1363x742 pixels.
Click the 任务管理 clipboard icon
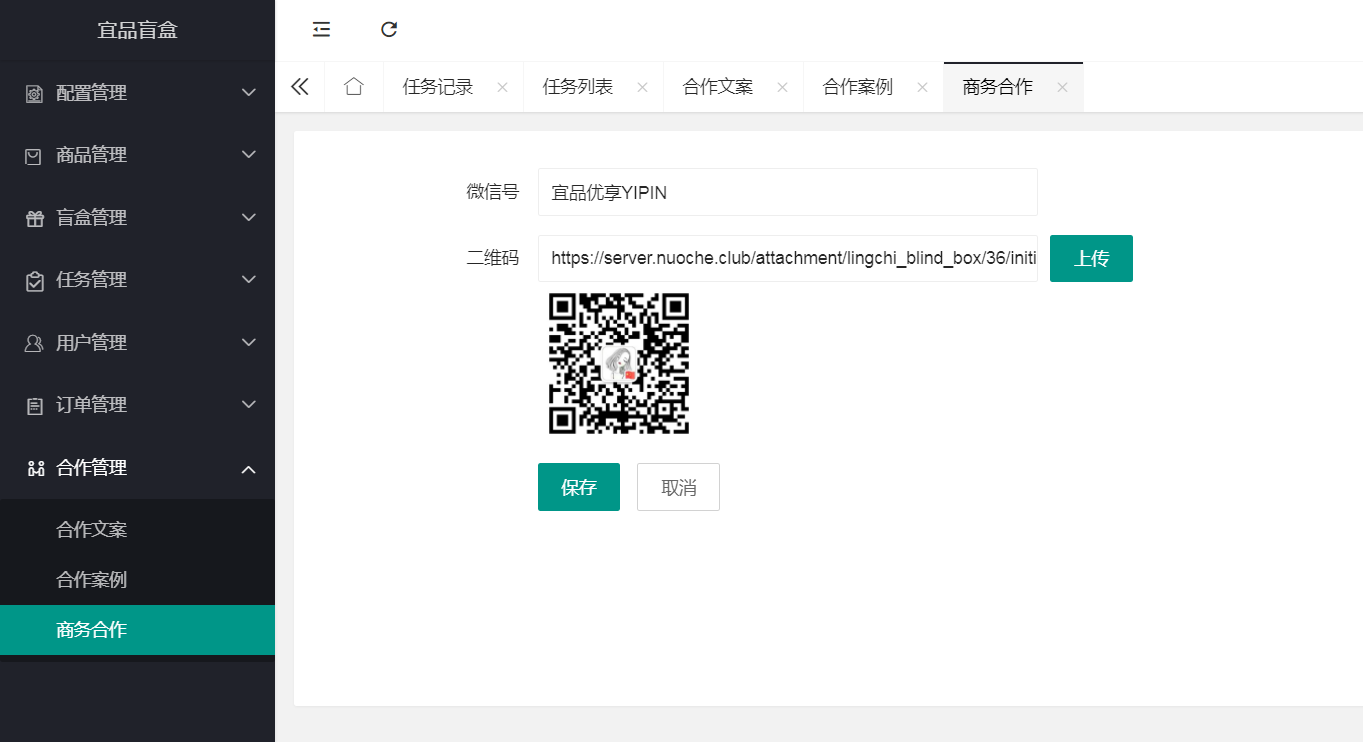click(34, 281)
